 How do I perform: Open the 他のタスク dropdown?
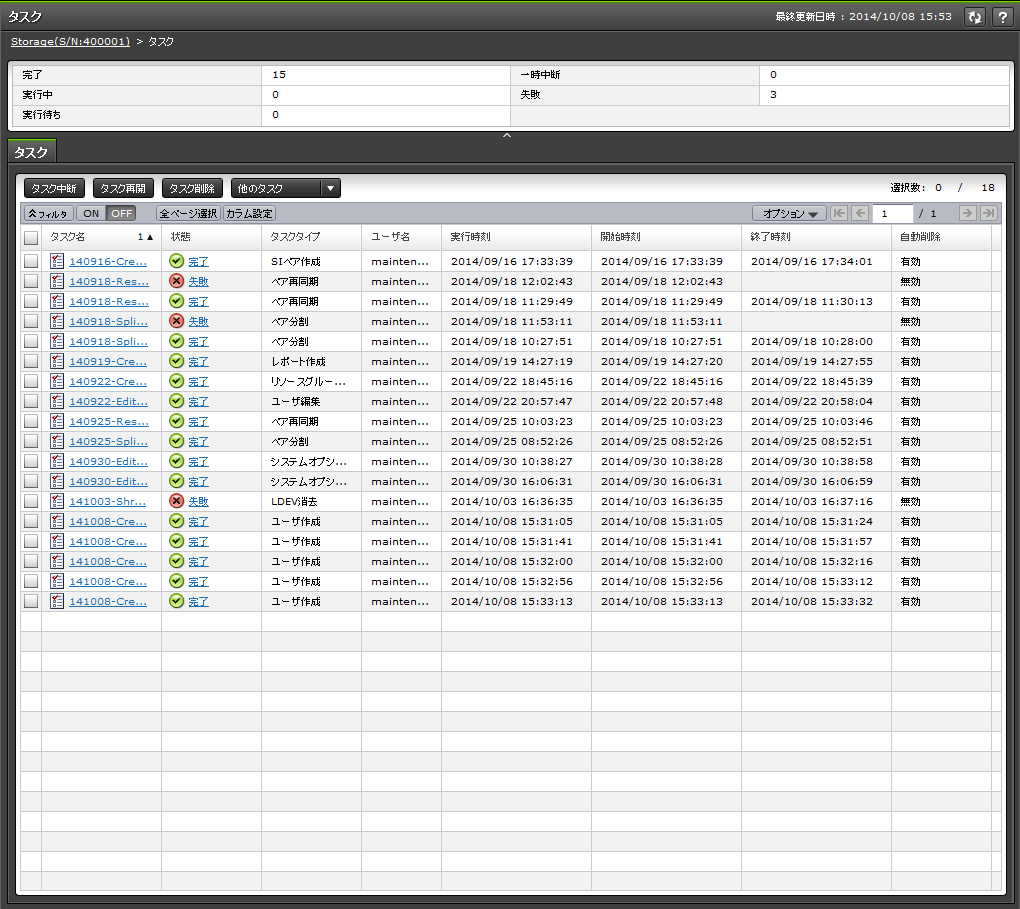[285, 188]
